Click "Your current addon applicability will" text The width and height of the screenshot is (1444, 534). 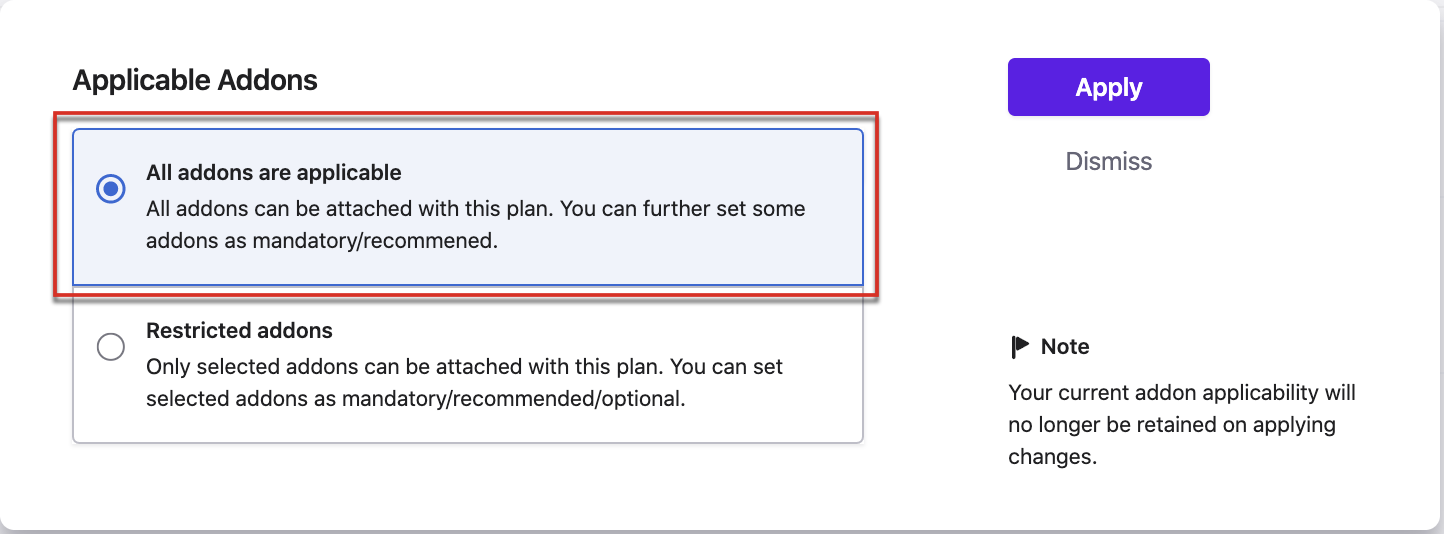(1181, 393)
